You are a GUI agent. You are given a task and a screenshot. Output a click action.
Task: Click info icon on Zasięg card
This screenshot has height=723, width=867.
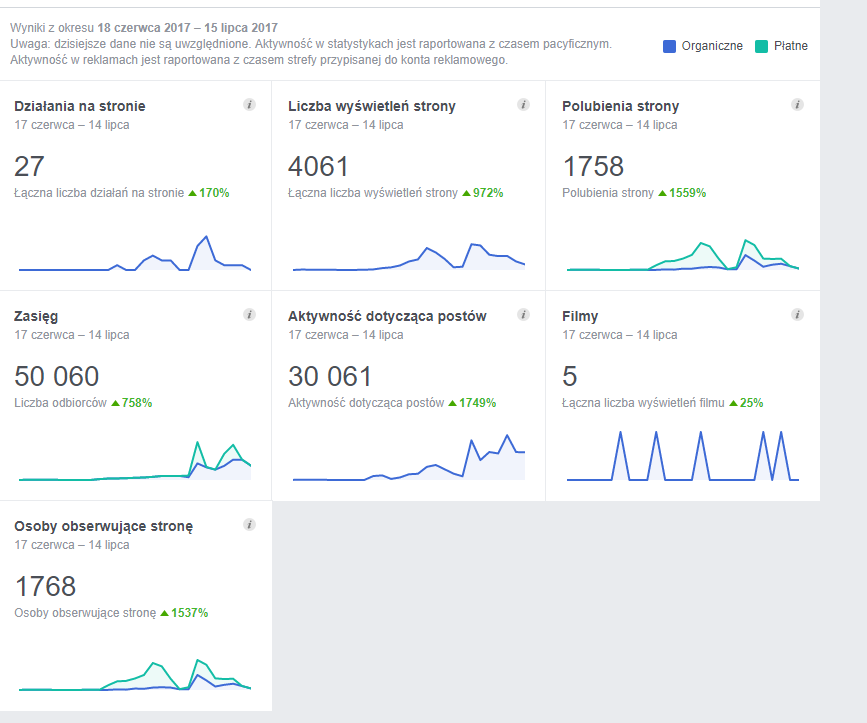[x=249, y=315]
